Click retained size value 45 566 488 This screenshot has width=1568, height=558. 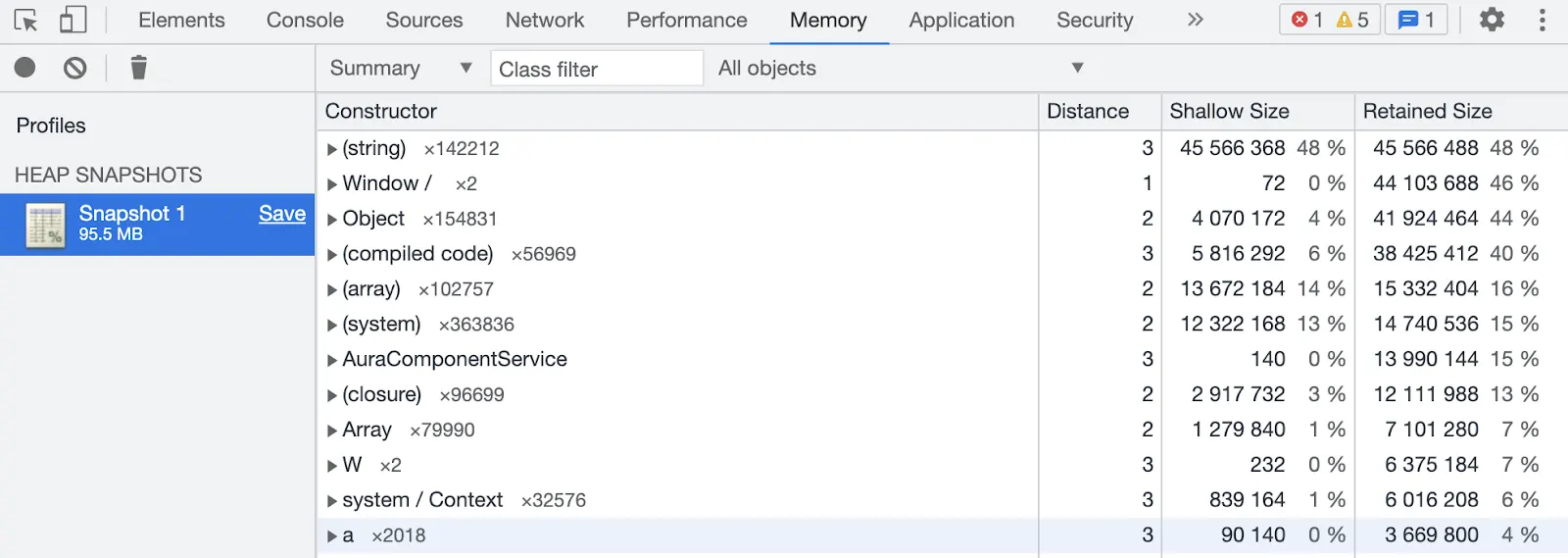[1426, 148]
